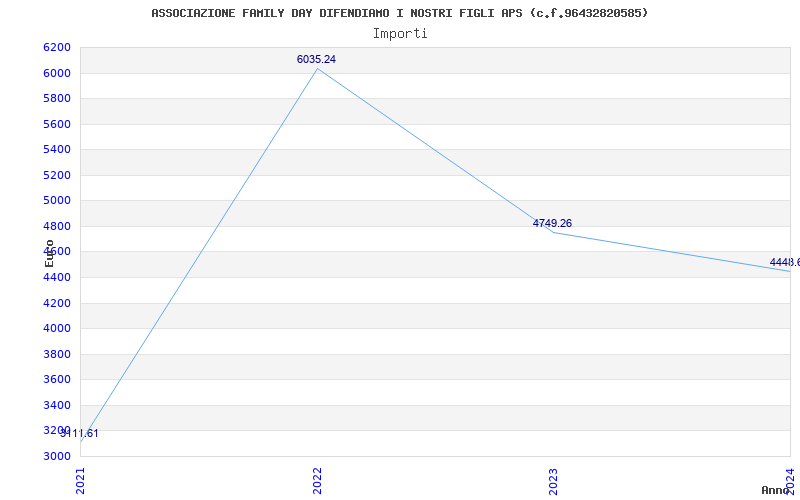Click the 2022 x-axis year label
This screenshot has height=500, width=800.
(317, 481)
